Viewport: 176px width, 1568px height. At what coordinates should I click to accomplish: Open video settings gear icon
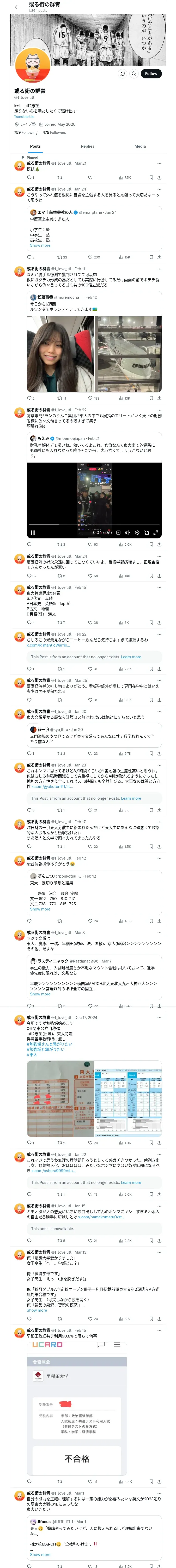tap(137, 533)
